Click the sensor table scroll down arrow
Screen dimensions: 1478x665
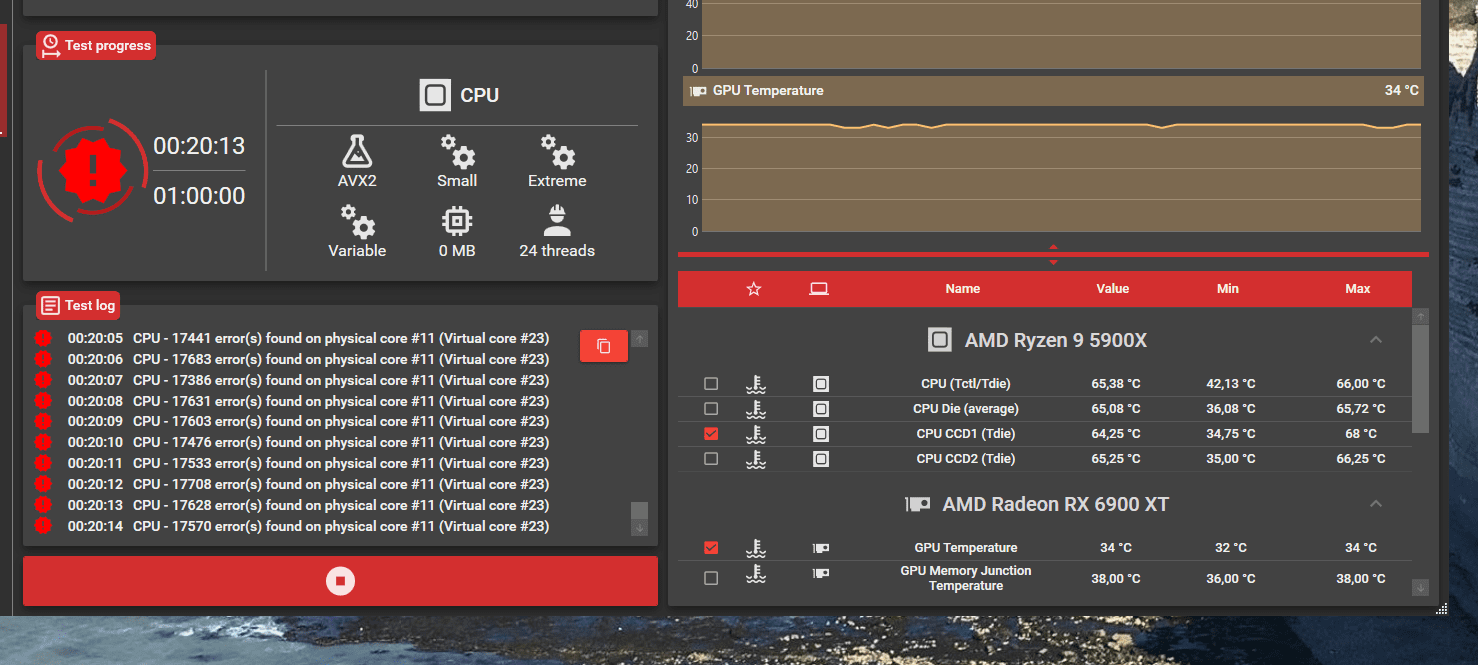(x=1420, y=588)
